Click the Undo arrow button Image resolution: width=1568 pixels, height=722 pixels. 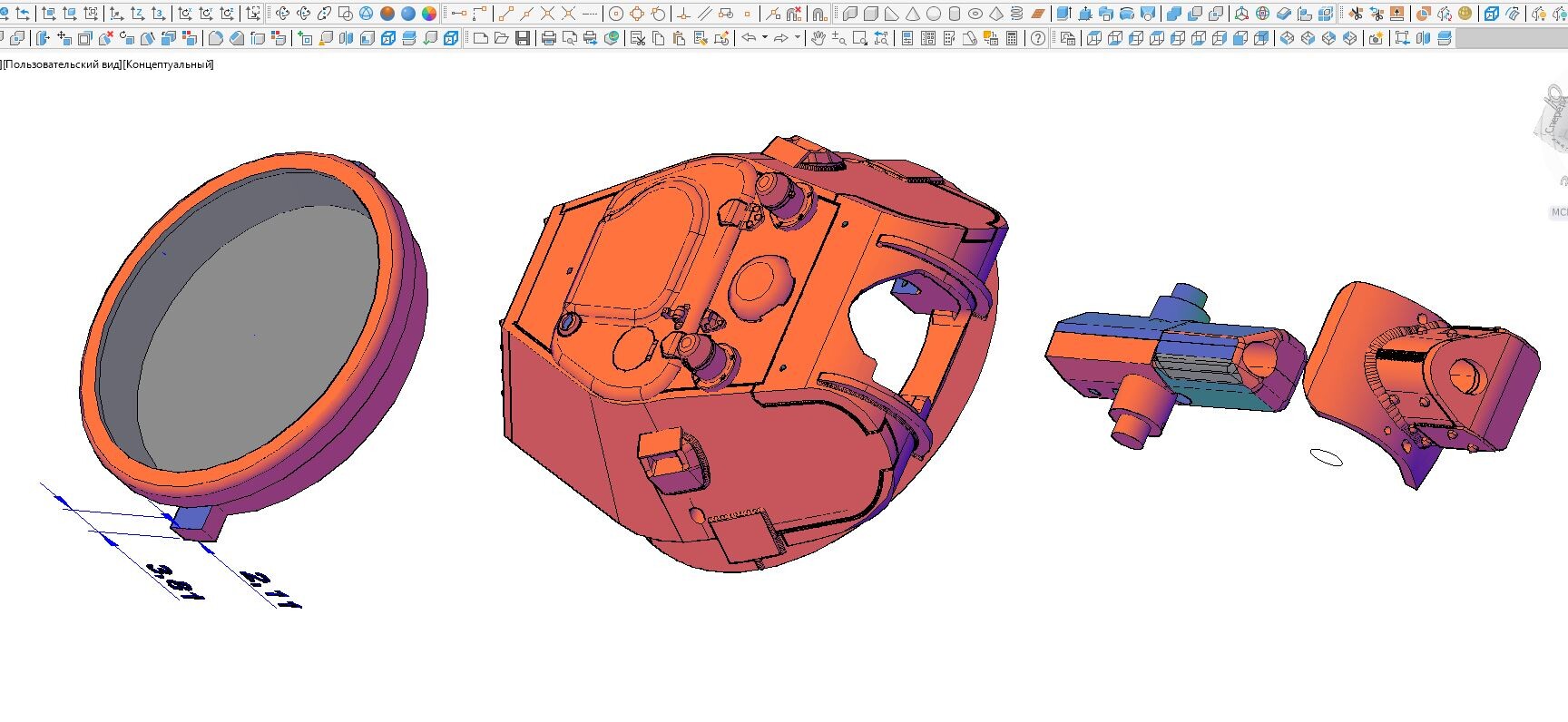coord(749,38)
